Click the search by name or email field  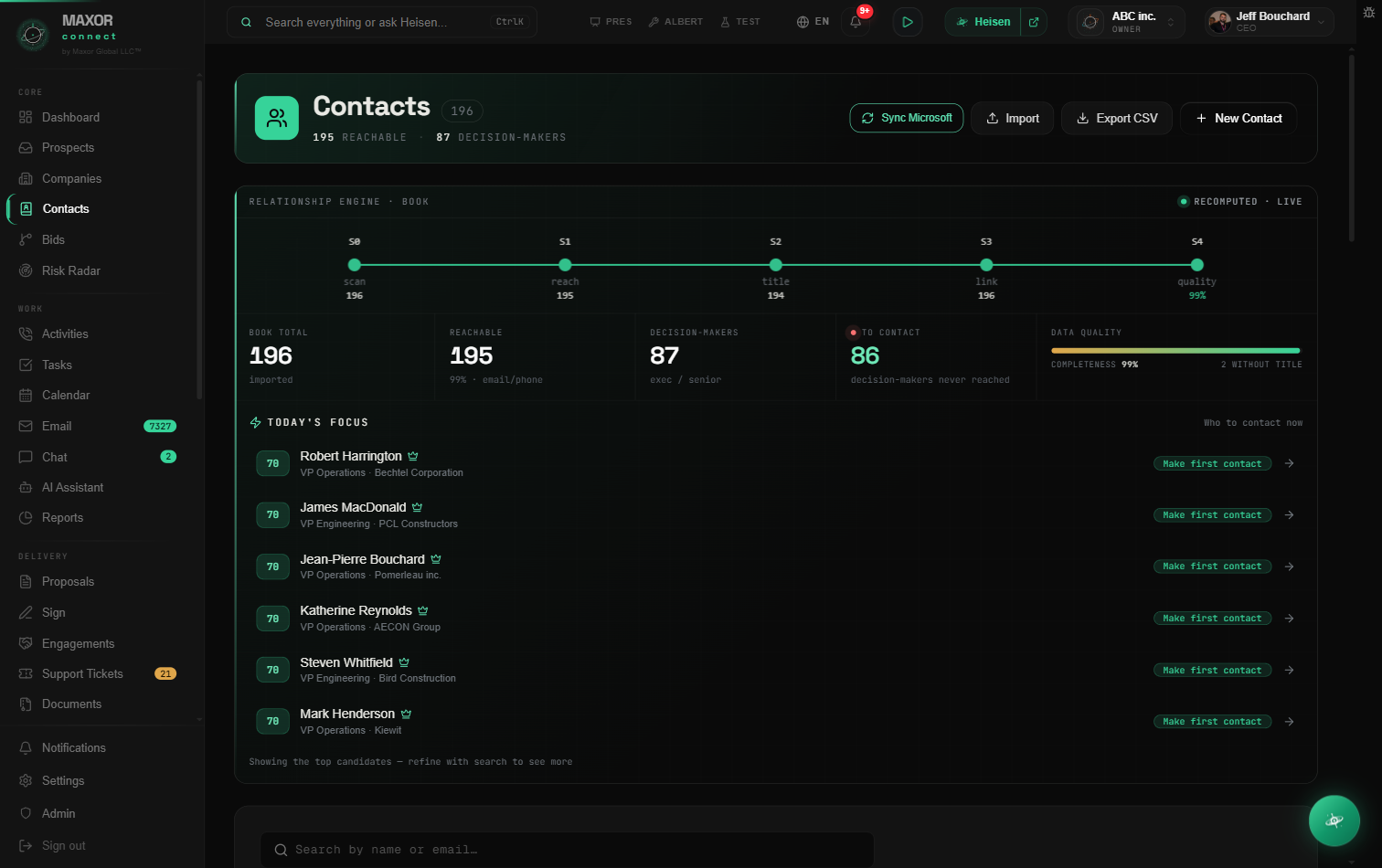pyautogui.click(x=567, y=850)
